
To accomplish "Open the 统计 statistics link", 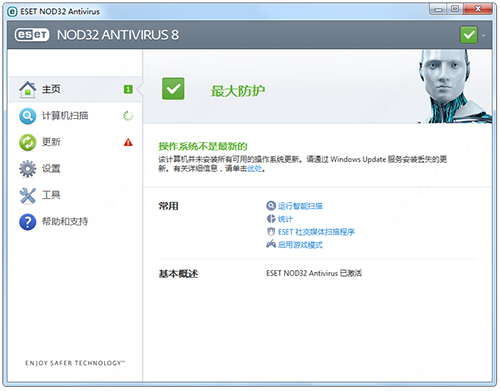I will (x=285, y=219).
